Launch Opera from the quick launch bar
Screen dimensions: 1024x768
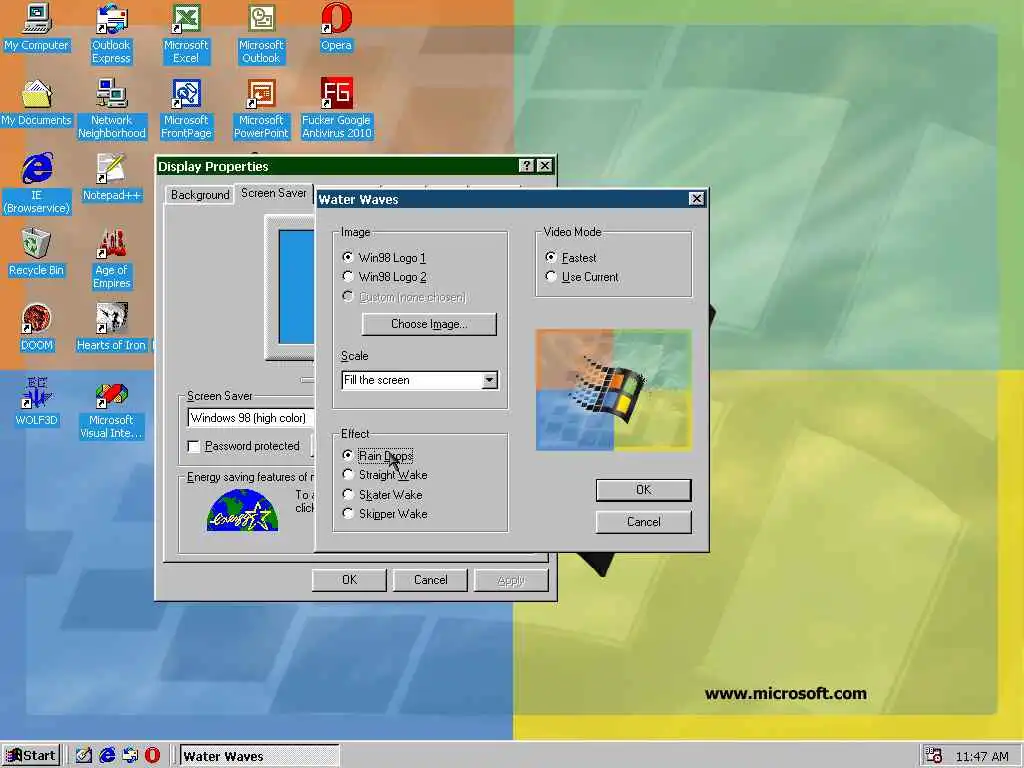(x=152, y=756)
